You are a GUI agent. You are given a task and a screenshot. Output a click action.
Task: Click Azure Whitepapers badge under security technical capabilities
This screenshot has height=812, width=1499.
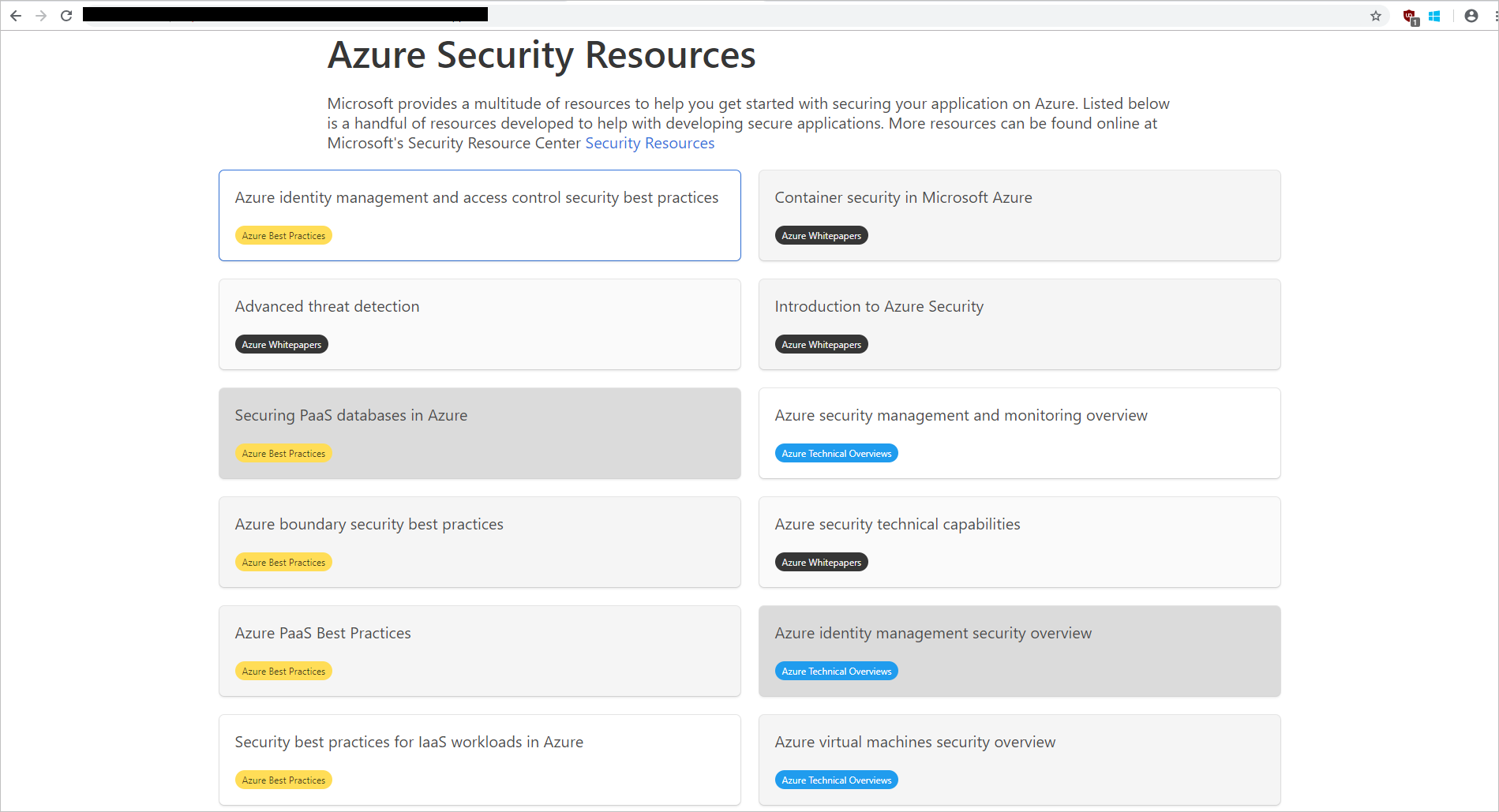click(x=821, y=562)
